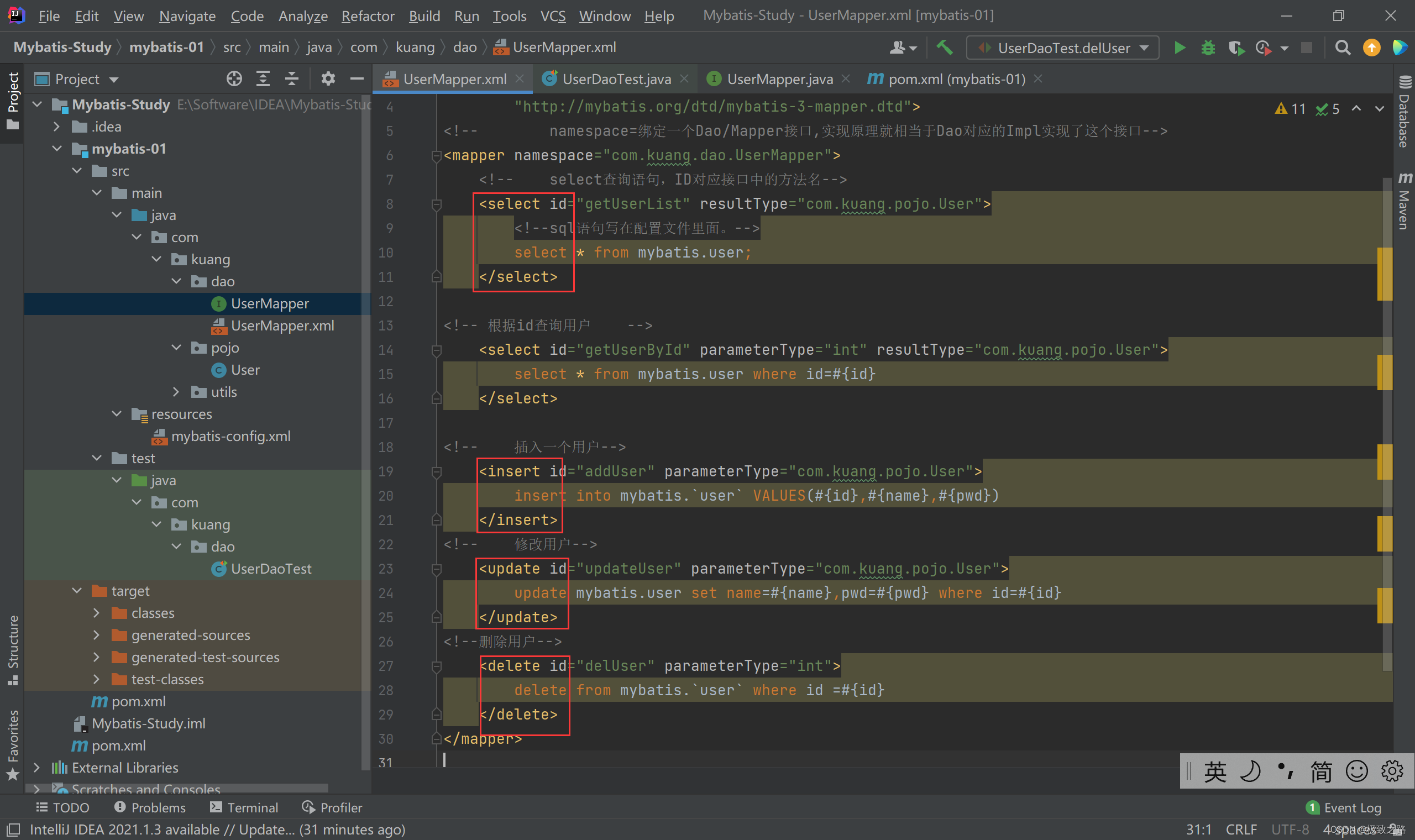Image resolution: width=1415 pixels, height=840 pixels.
Task: Click the Stop square button
Action: (1306, 48)
